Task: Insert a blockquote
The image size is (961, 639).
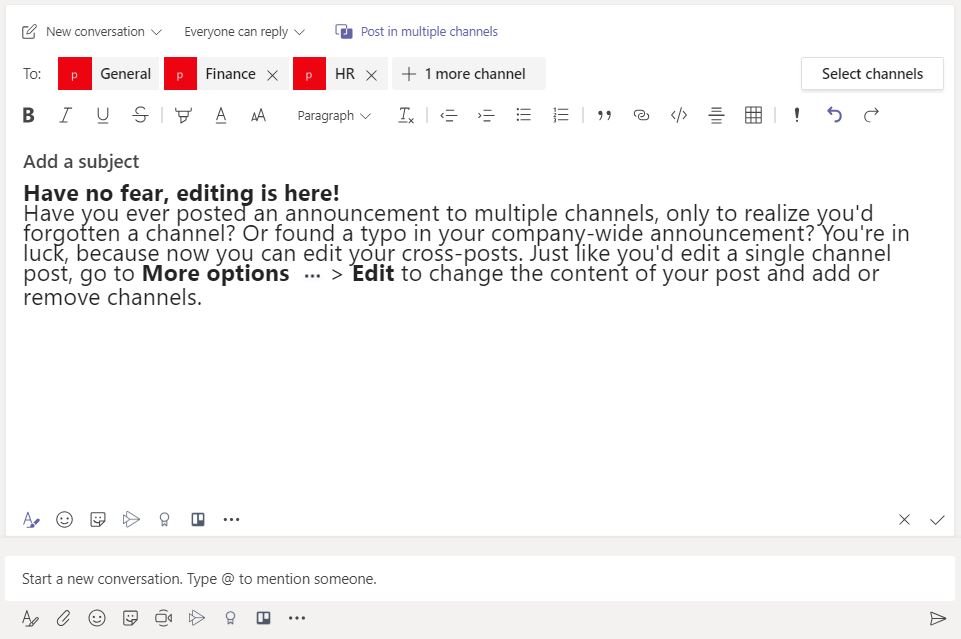Action: 604,115
